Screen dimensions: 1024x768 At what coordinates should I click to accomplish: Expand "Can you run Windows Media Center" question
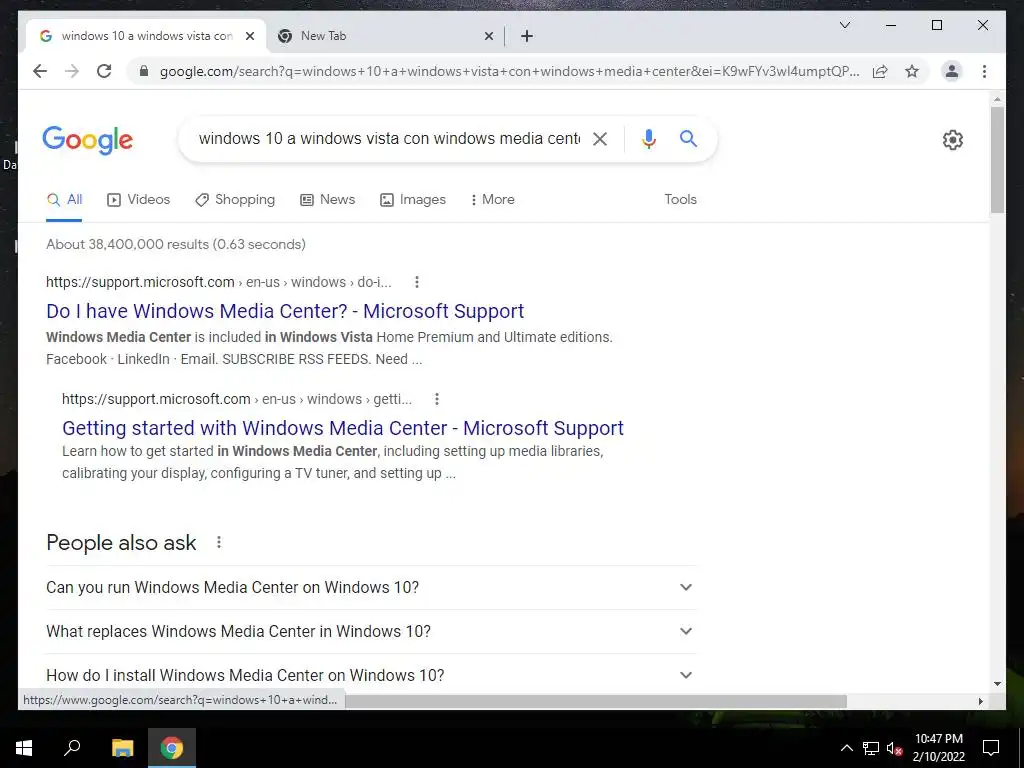(371, 587)
